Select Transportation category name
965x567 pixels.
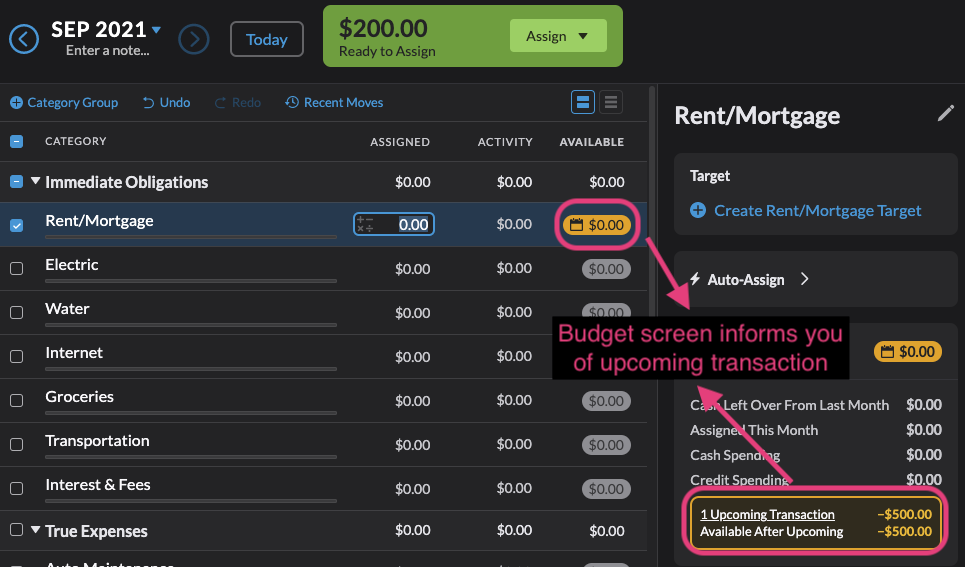coord(97,441)
